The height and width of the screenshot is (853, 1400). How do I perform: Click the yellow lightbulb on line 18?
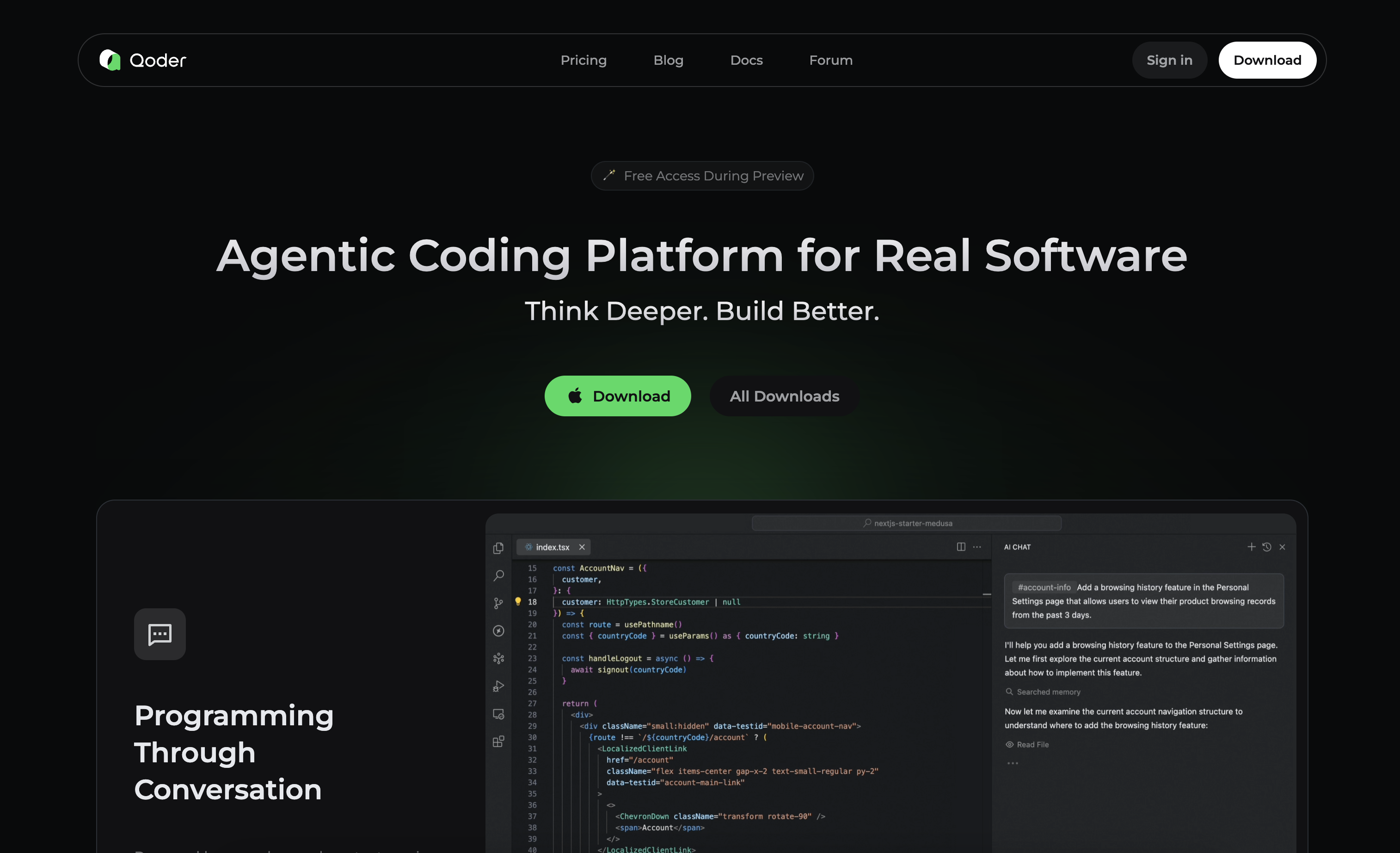point(518,601)
